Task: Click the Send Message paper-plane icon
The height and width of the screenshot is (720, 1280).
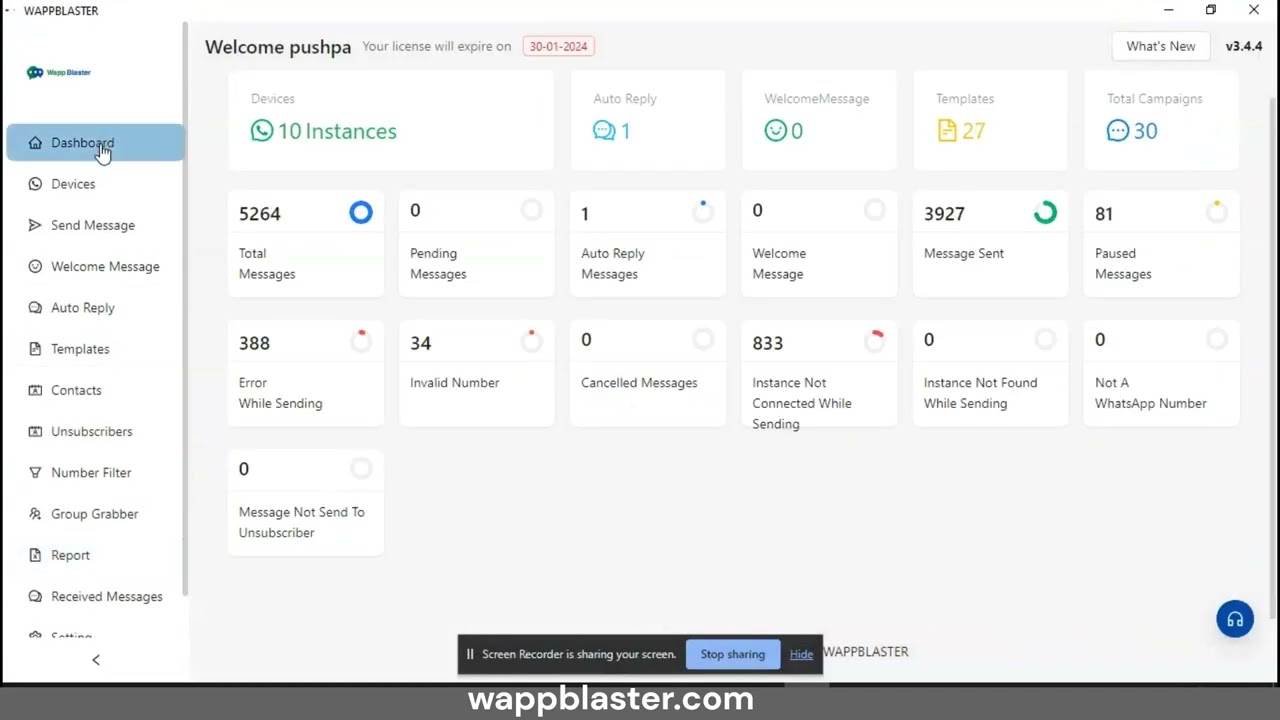Action: coord(35,225)
